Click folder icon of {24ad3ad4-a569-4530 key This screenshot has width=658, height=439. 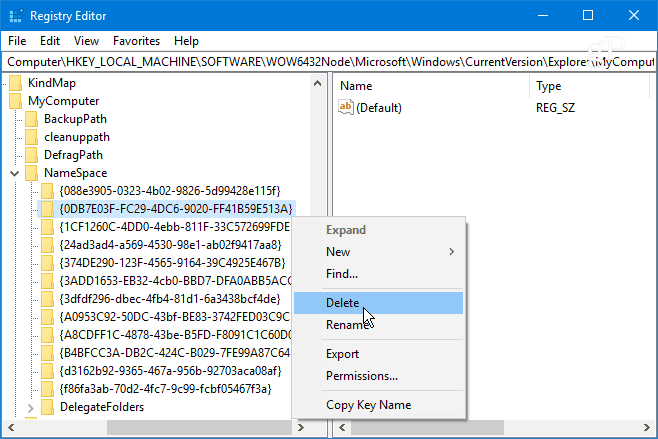coord(47,245)
